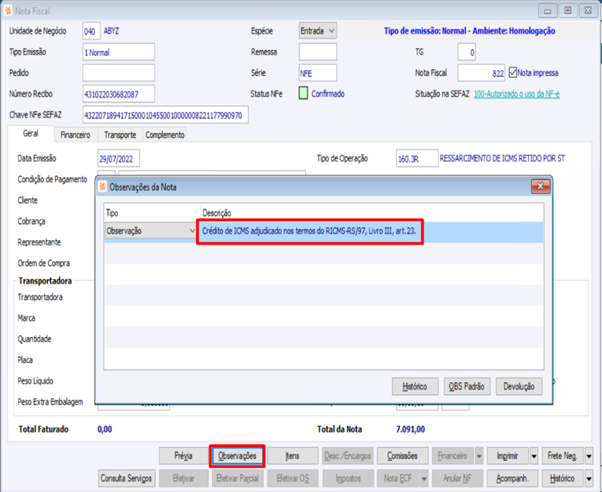Click the Frete Neg. button

point(563,456)
